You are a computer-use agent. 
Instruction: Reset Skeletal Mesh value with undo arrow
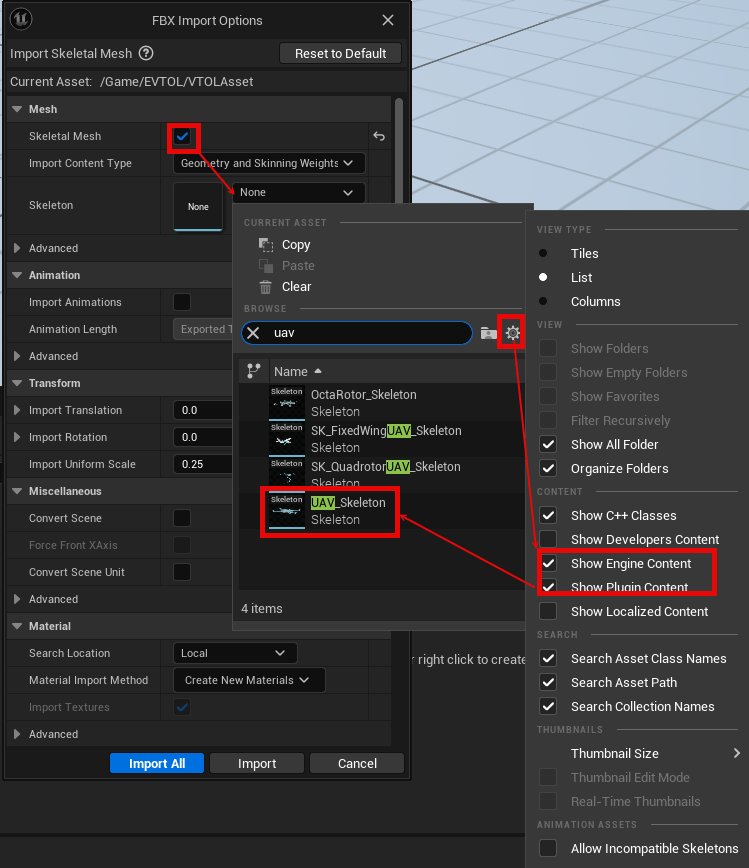(379, 136)
